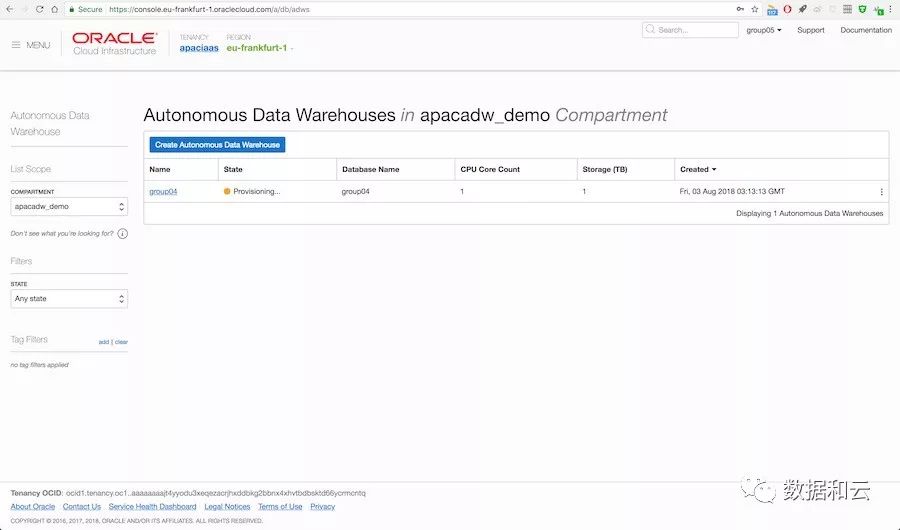Reload the page with refresh icon
Viewport: 900px width, 530px height.
39,9
